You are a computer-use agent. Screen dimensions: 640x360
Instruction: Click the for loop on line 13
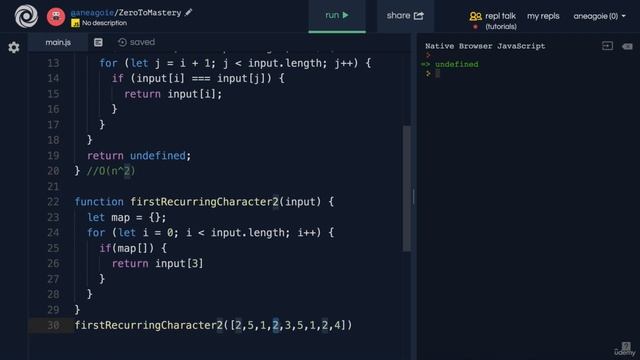pyautogui.click(x=235, y=63)
